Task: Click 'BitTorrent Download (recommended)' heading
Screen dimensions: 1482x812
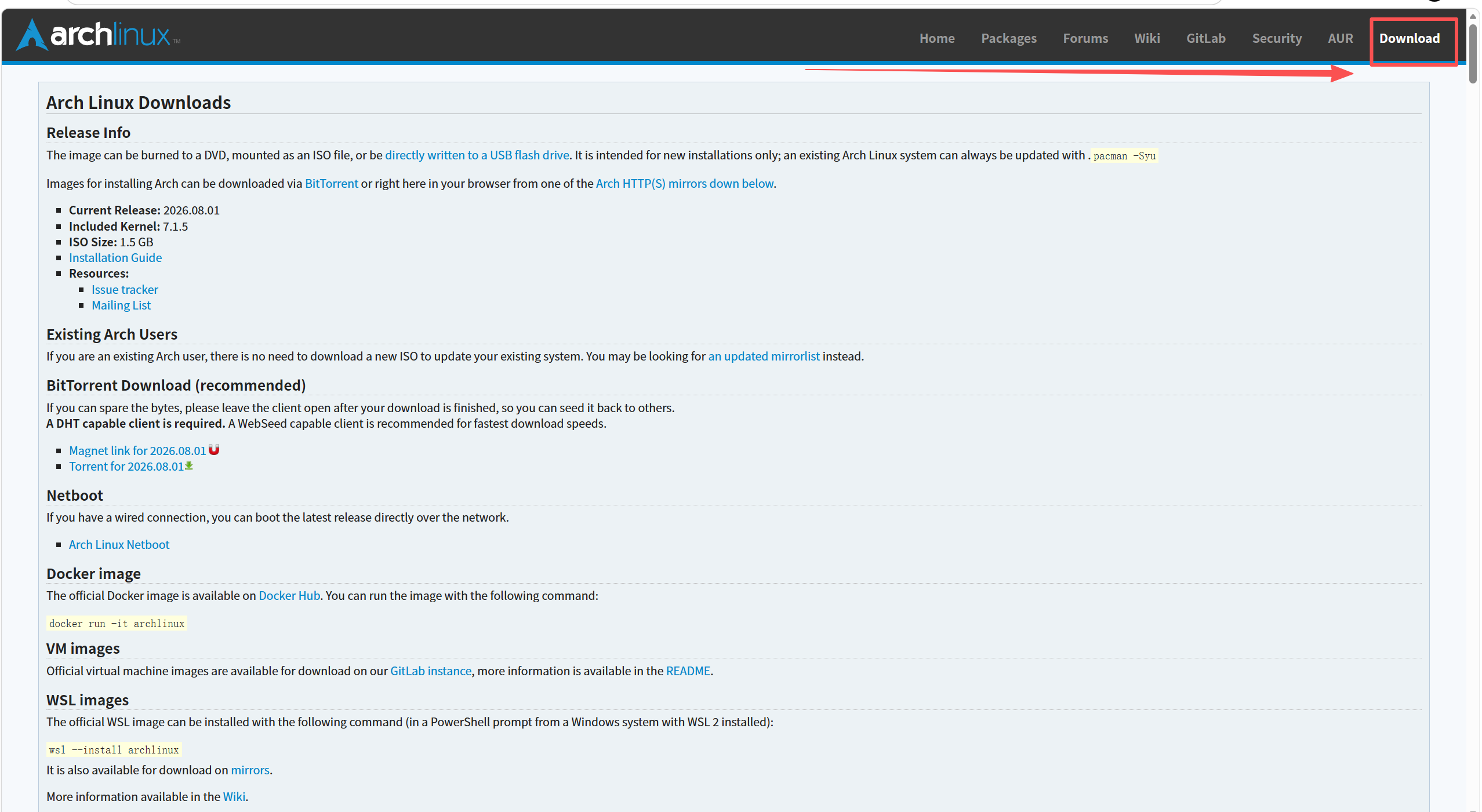Action: pos(176,385)
